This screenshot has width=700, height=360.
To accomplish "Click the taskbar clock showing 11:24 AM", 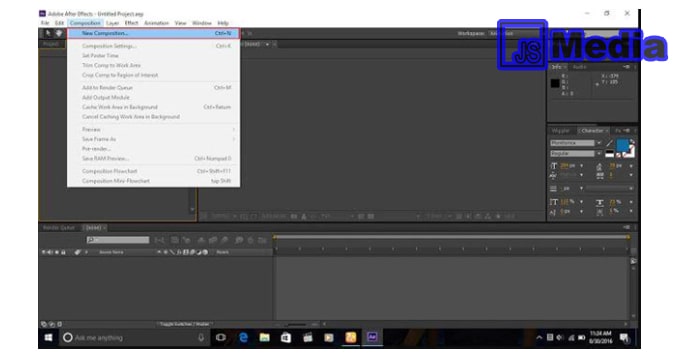I will 600,338.
